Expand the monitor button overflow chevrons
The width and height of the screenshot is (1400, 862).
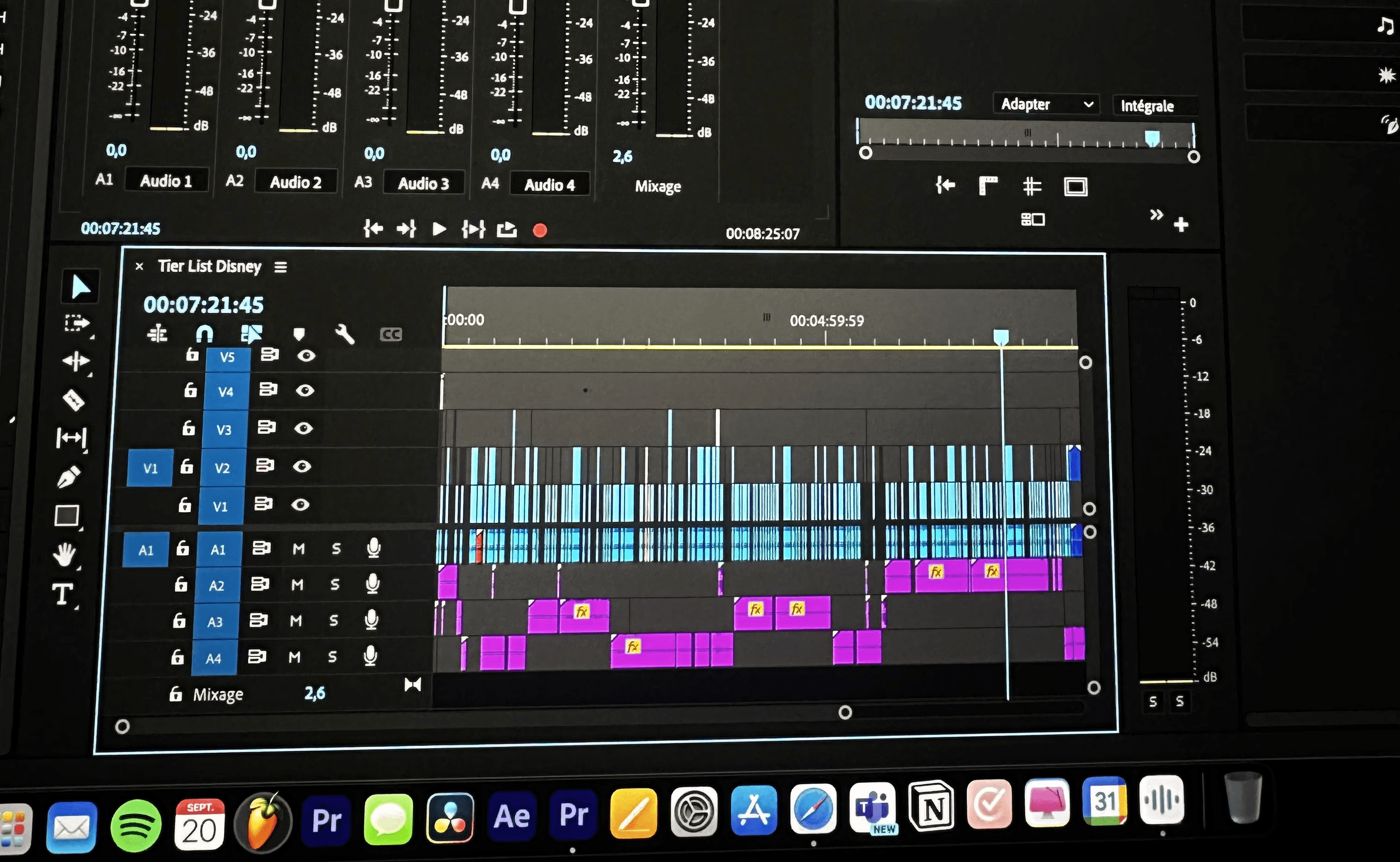(1156, 215)
